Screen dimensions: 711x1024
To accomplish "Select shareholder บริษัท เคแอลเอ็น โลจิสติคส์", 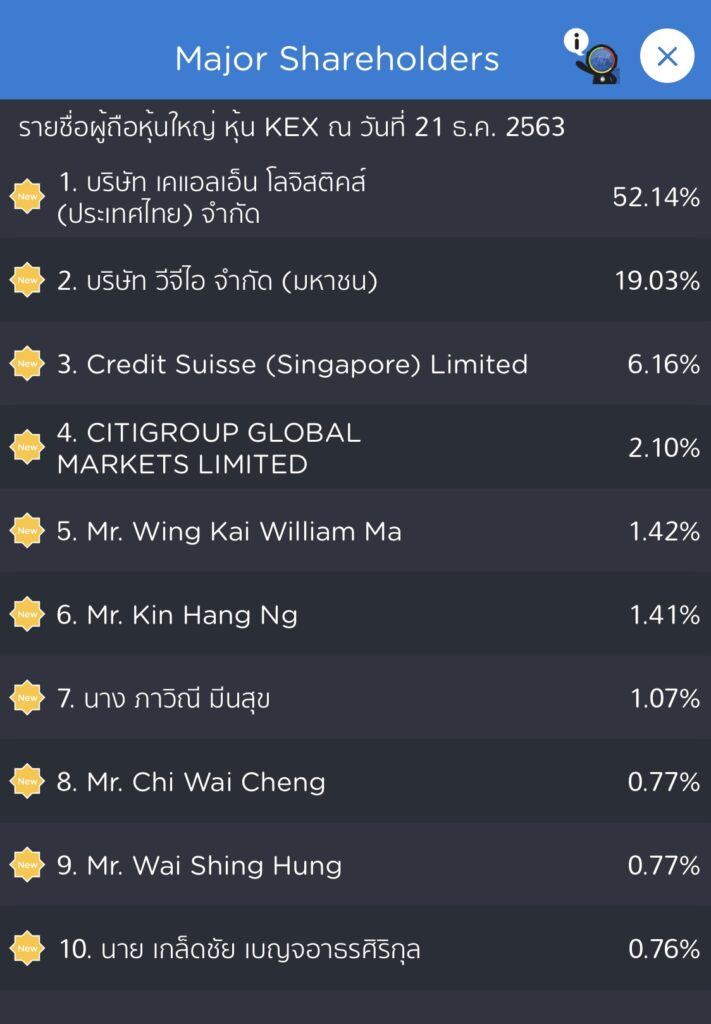I will coord(212,198).
